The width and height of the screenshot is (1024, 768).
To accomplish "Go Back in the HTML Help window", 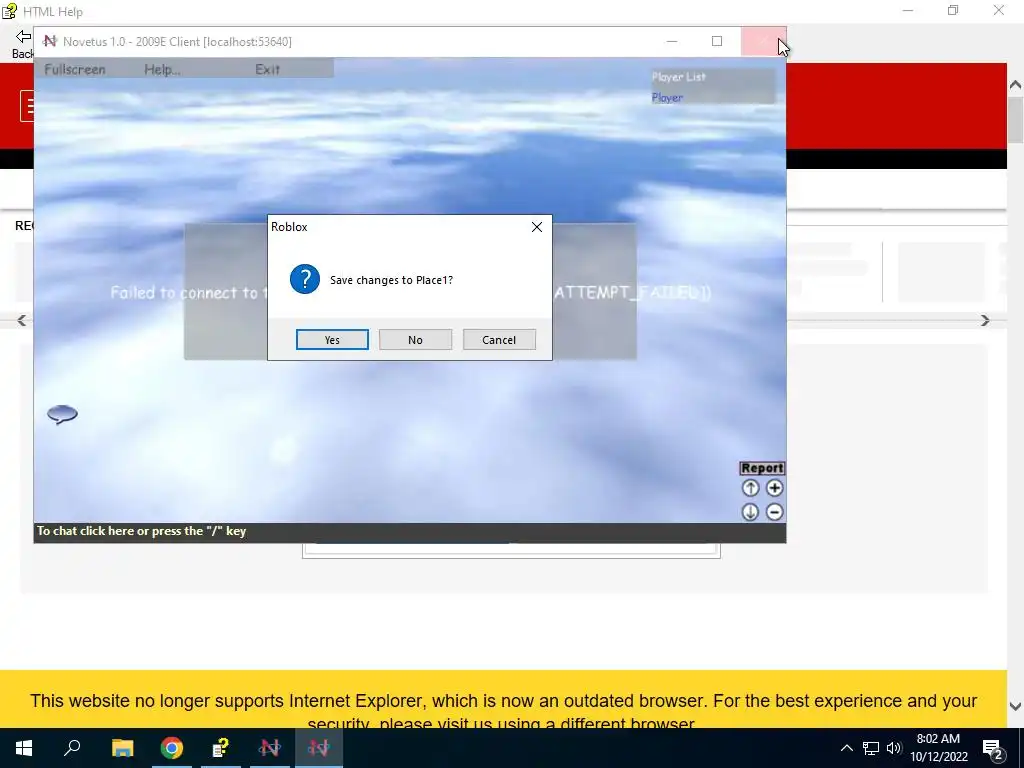I will coord(23,44).
